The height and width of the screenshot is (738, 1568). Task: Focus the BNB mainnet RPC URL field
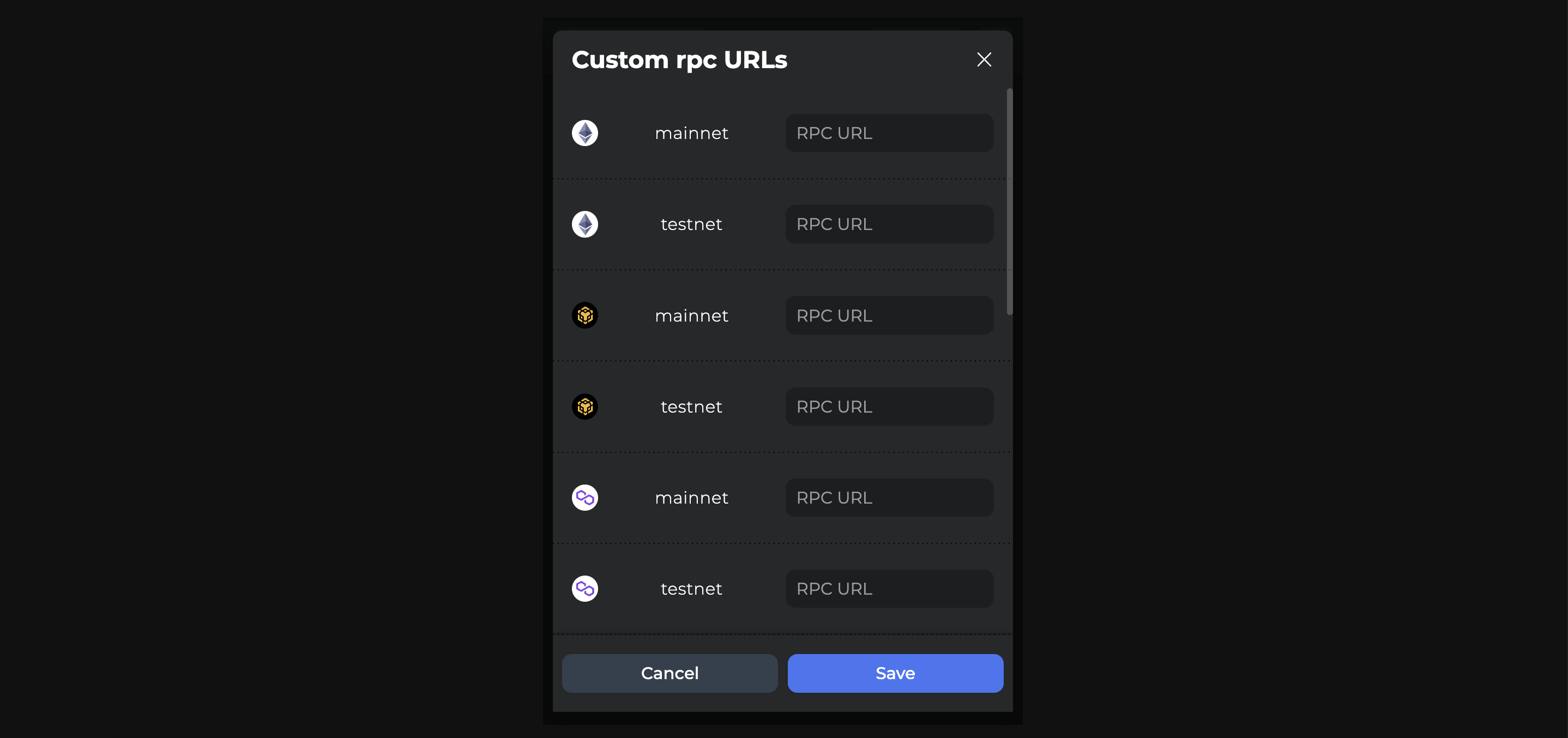click(x=889, y=316)
